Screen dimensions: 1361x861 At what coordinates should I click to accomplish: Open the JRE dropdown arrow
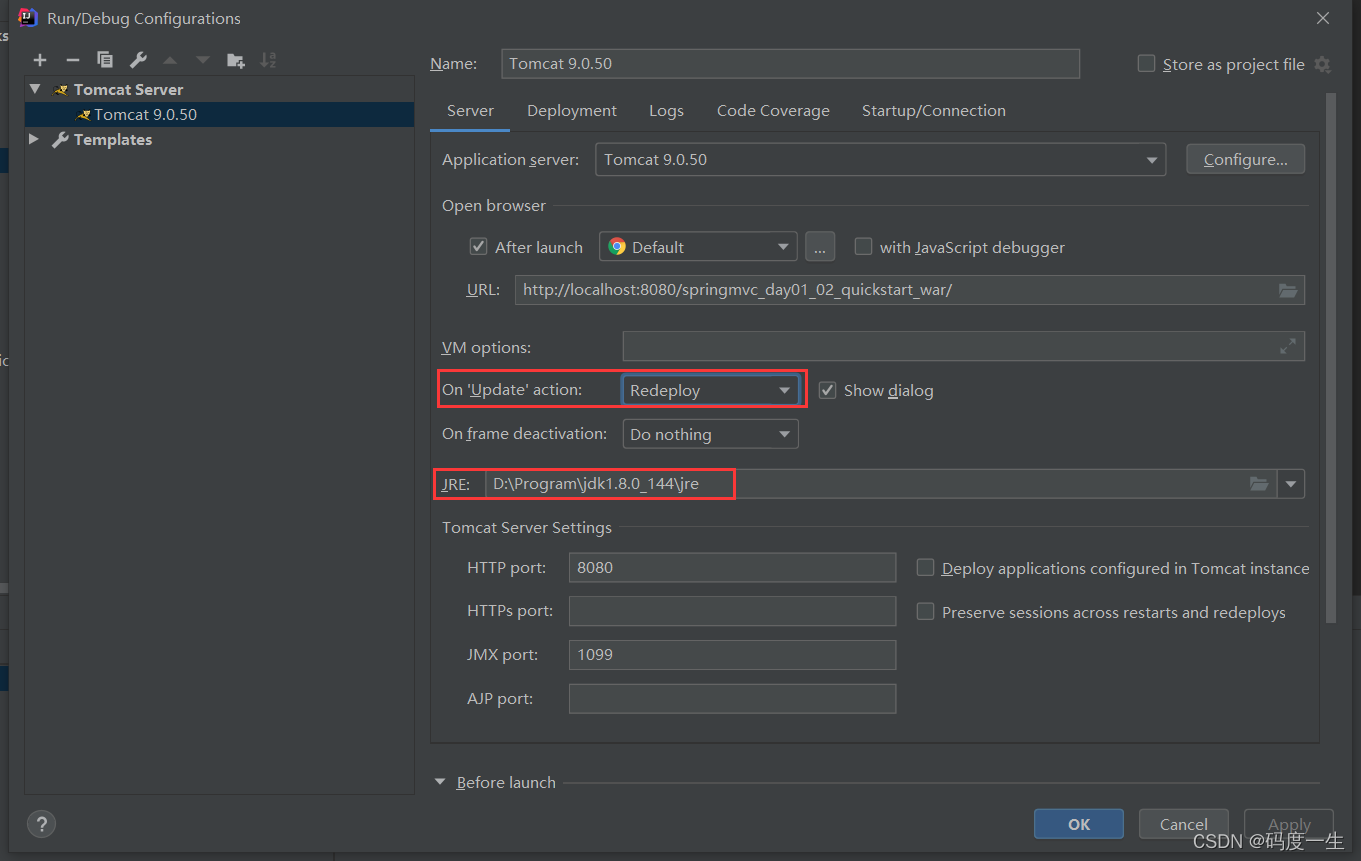tap(1291, 484)
